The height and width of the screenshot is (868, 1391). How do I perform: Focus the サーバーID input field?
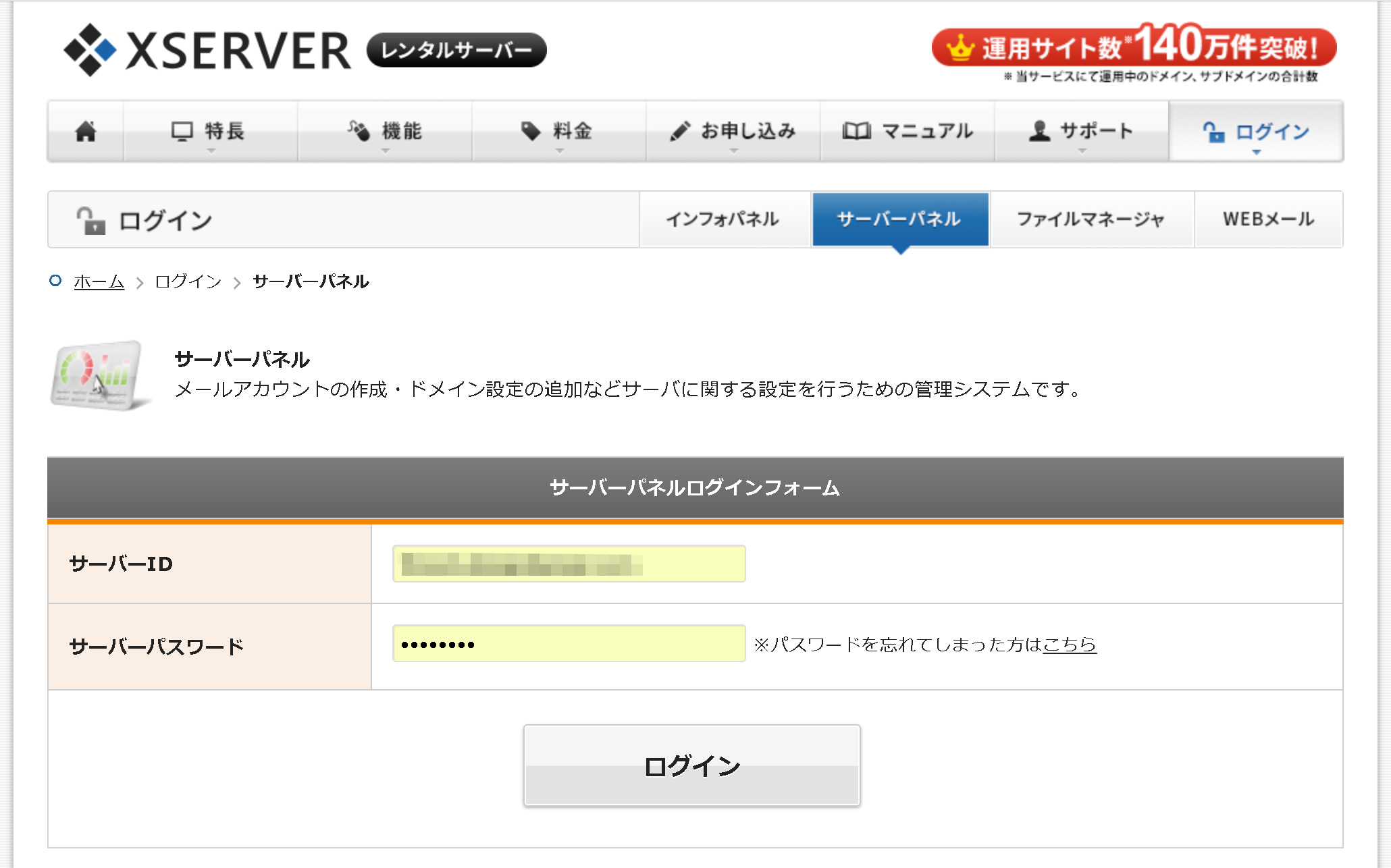(x=569, y=564)
